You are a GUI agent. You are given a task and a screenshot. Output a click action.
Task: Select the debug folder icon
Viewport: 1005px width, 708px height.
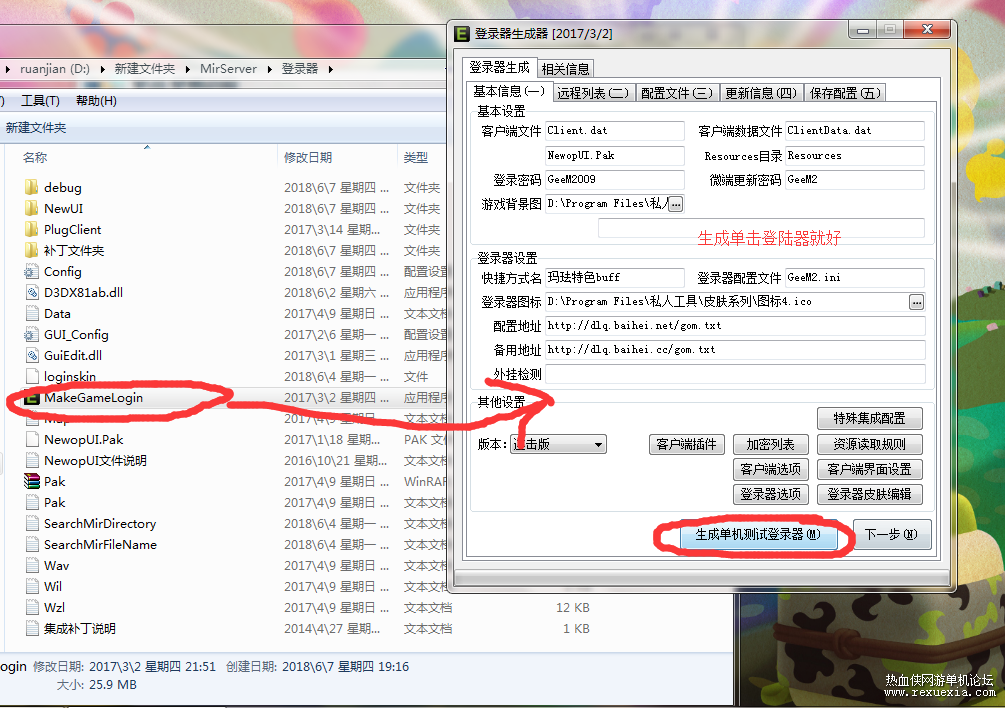pyautogui.click(x=31, y=187)
